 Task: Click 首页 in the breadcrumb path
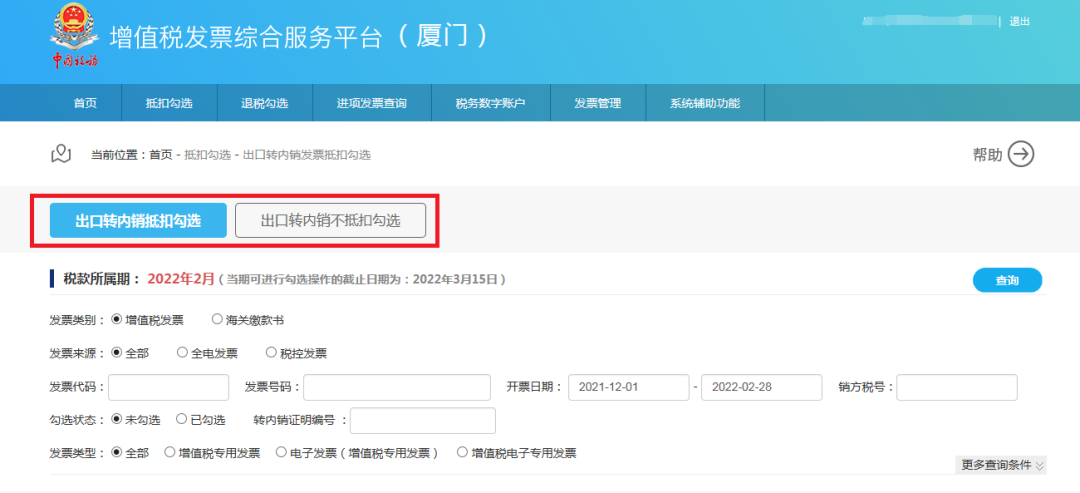click(x=160, y=155)
